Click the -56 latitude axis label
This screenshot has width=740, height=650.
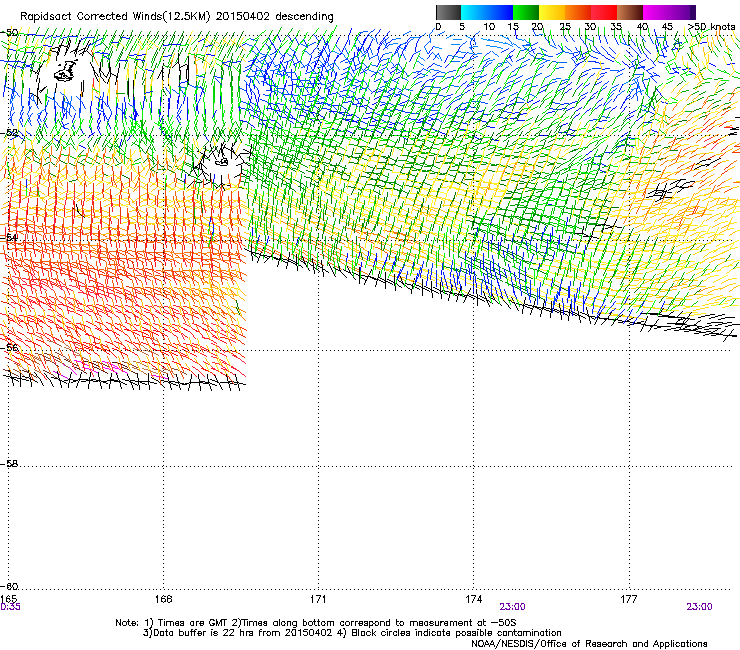pos(9,347)
